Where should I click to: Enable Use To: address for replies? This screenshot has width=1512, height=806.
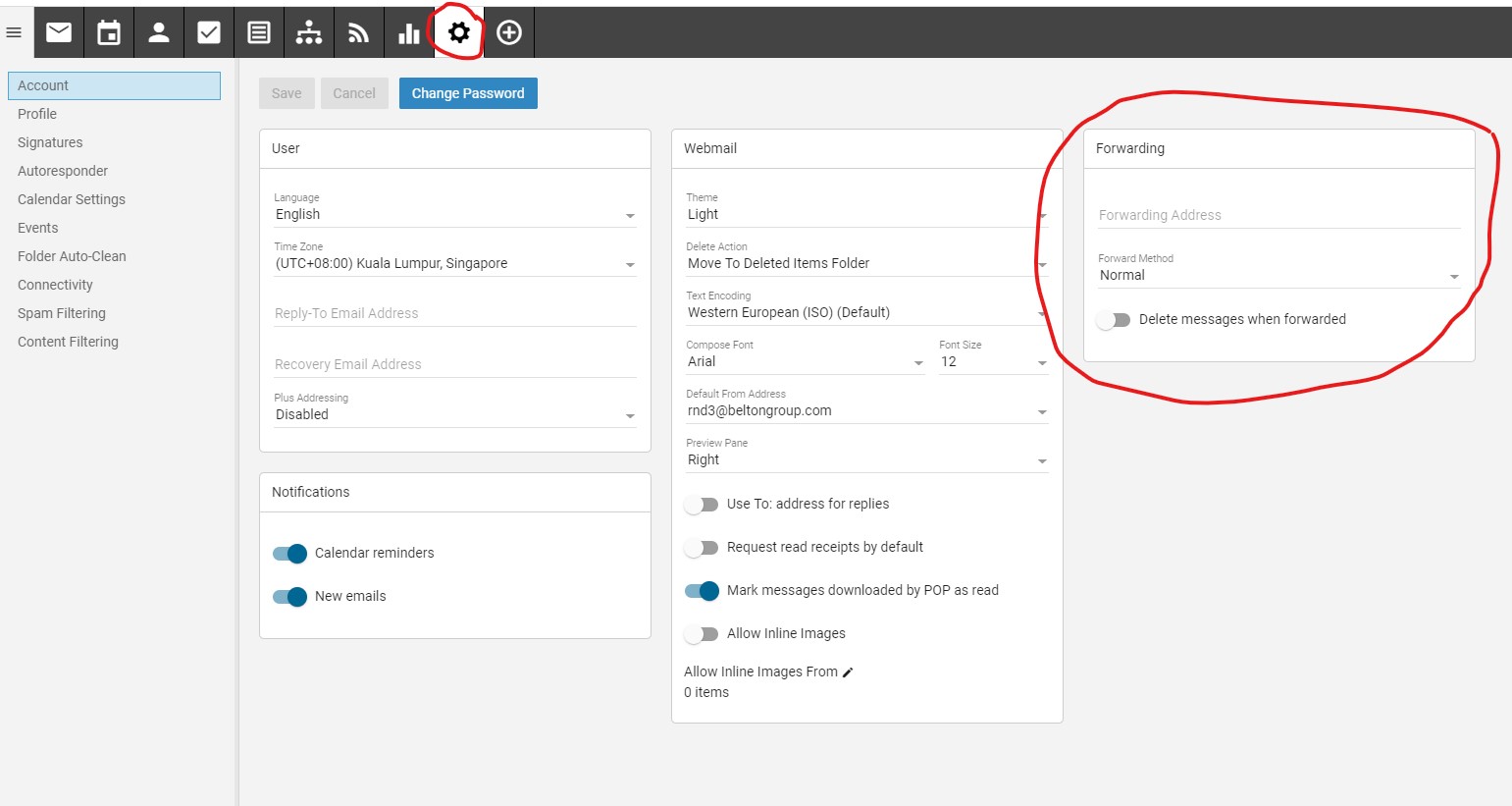(702, 504)
